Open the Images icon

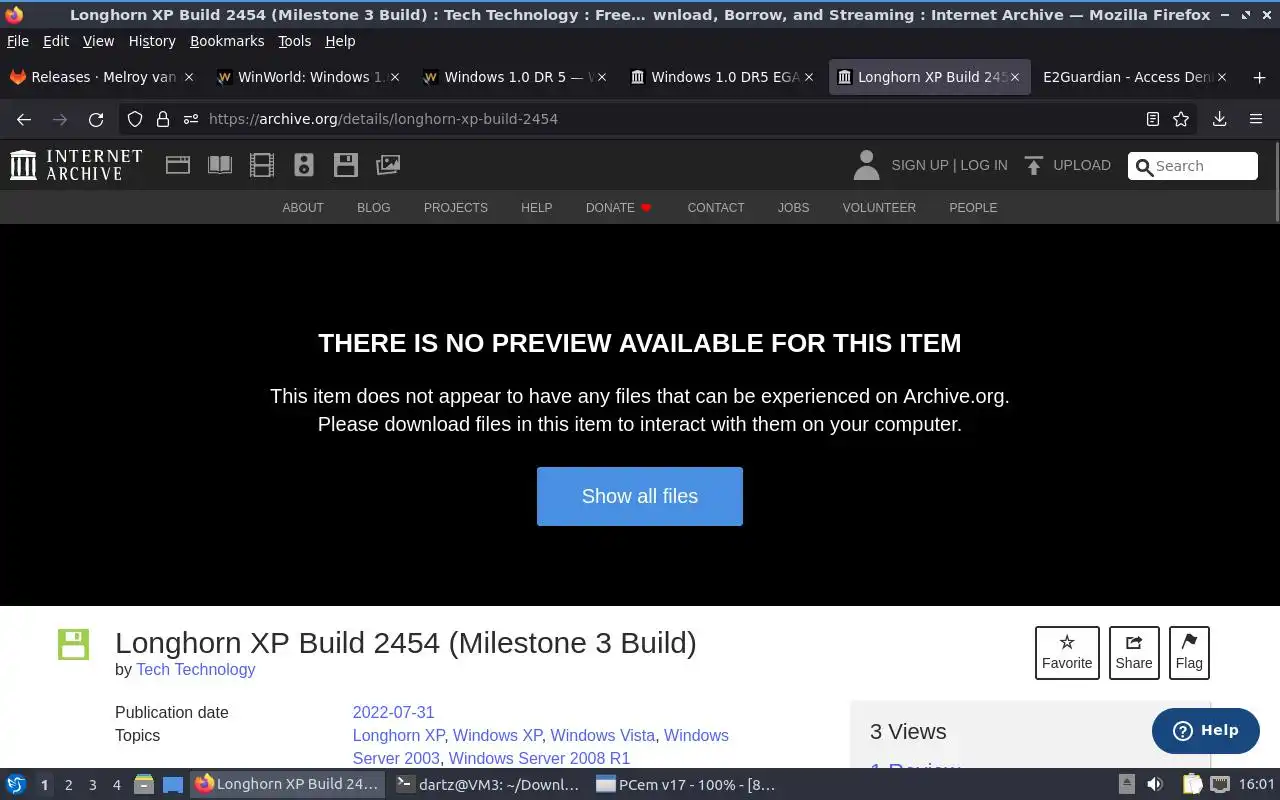point(388,165)
